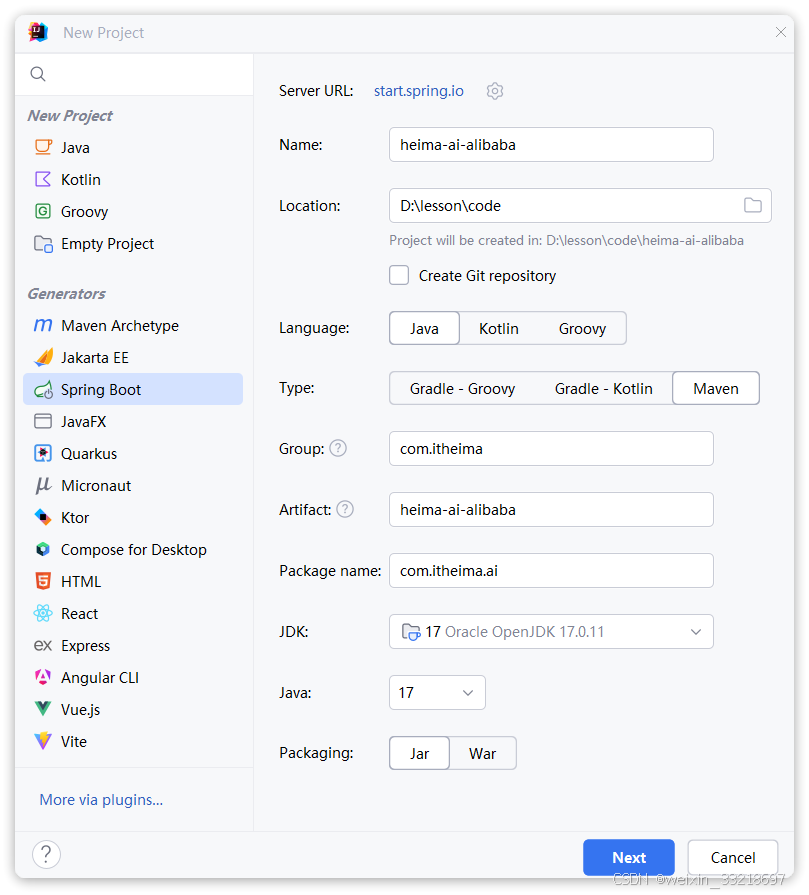This screenshot has height=895, width=809.
Task: Click the project type search box
Action: tap(134, 74)
